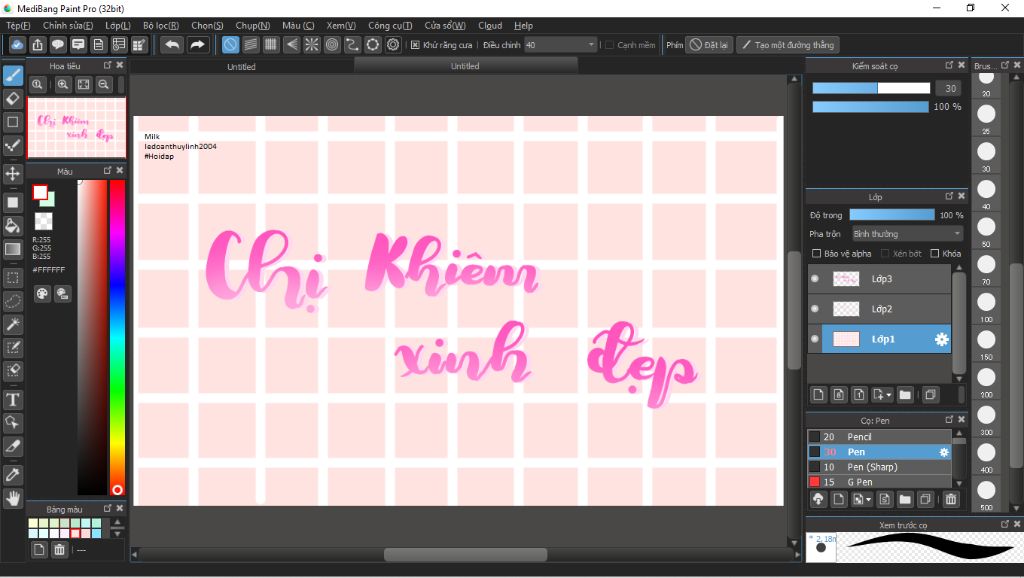
Task: Zoom out in the navigator panel
Action: [x=103, y=84]
